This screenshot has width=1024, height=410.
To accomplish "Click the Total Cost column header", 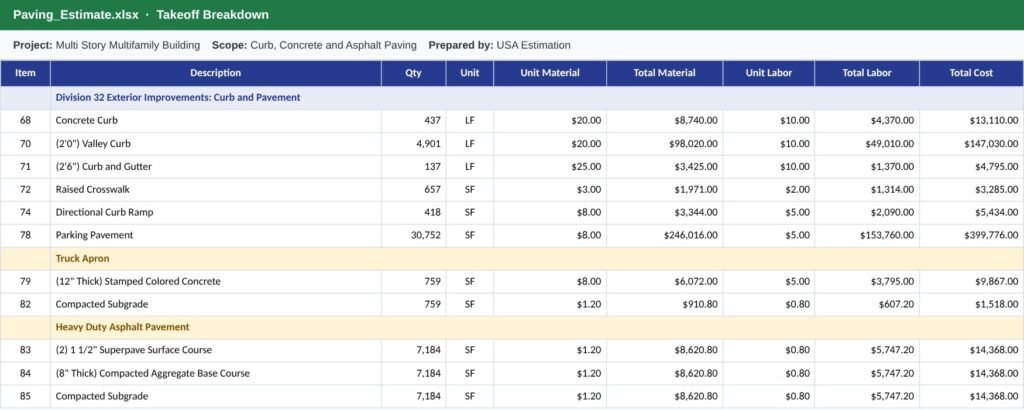I will pos(971,73).
